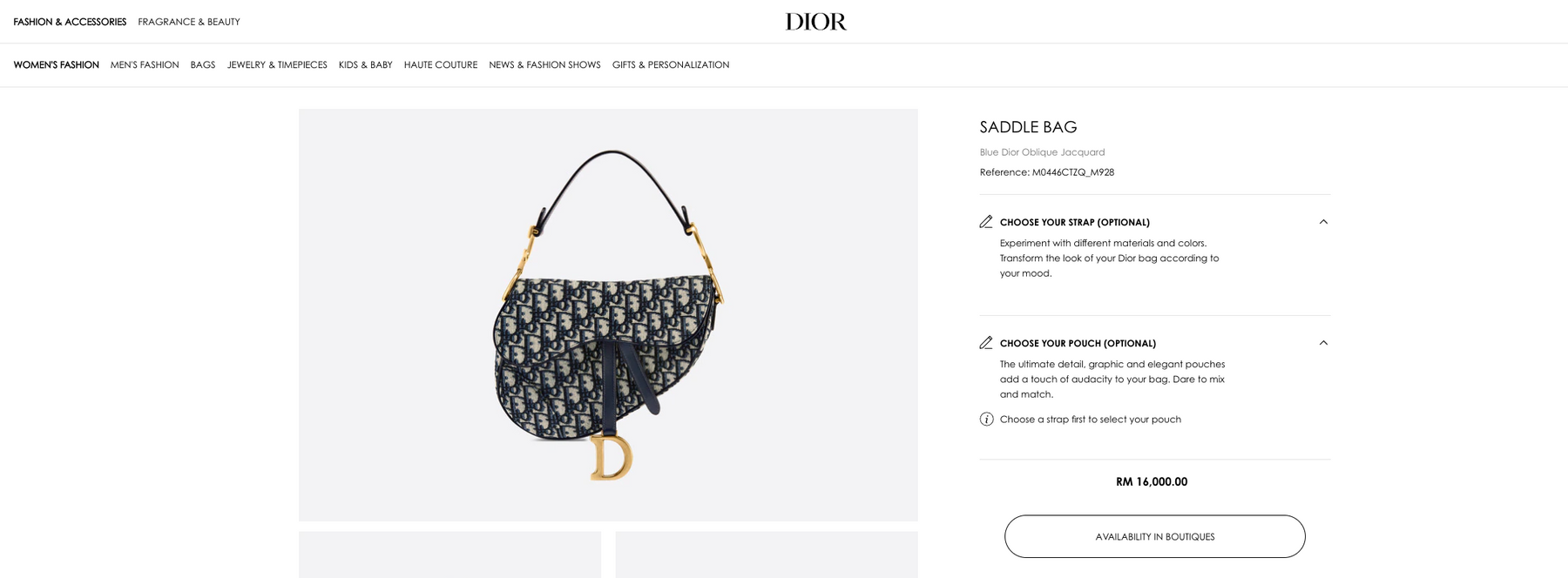Screen dimensions: 1568x578
Task: Click the main Saddle Bag product image
Action: (608, 315)
